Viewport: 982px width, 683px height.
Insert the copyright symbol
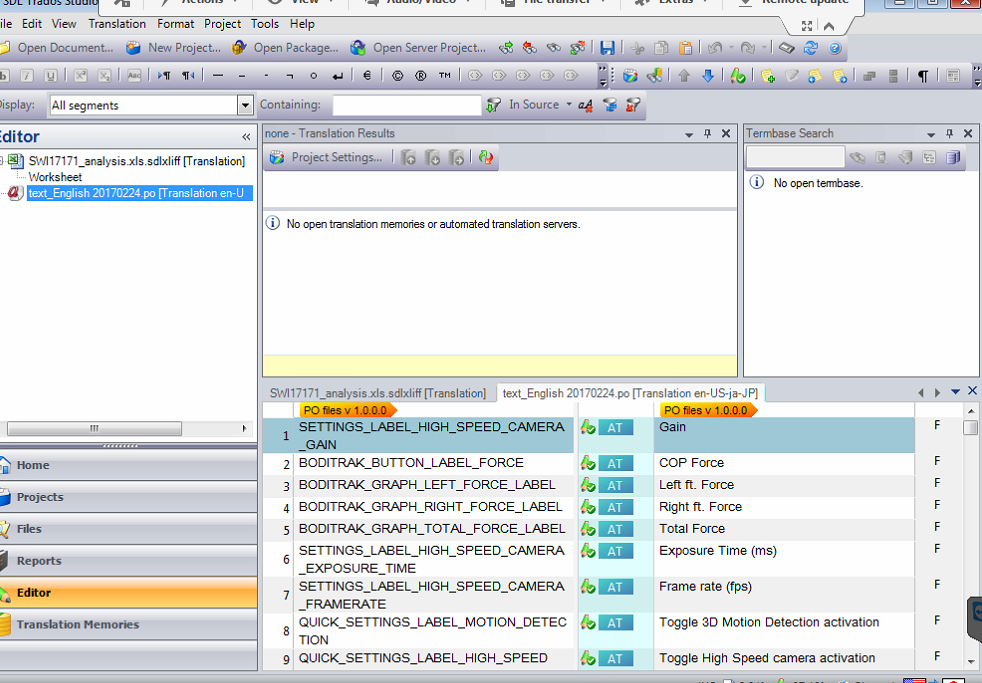(397, 76)
